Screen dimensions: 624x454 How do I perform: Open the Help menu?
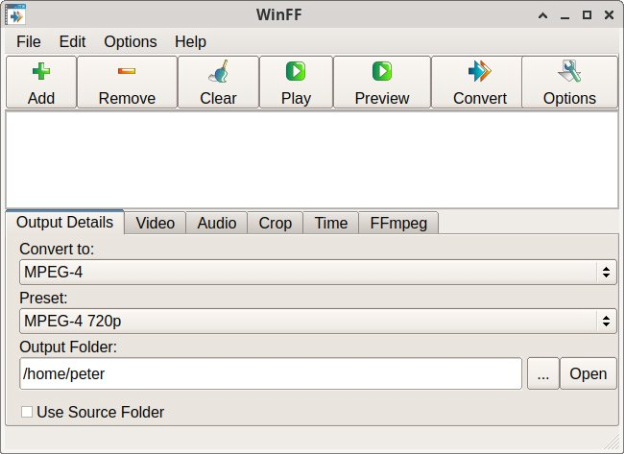tap(190, 42)
